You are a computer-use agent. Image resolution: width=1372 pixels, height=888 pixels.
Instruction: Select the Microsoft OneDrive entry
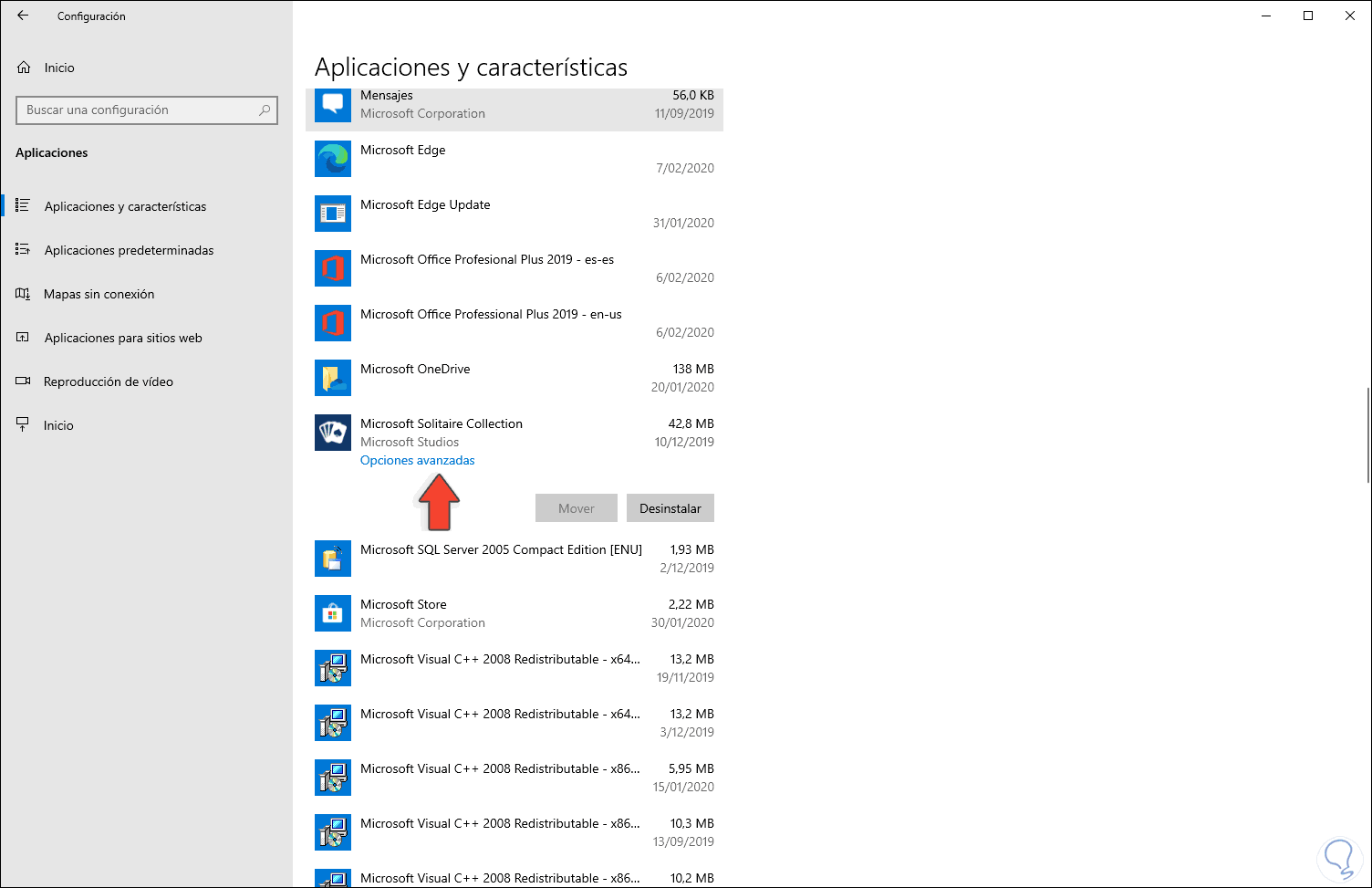(x=514, y=378)
